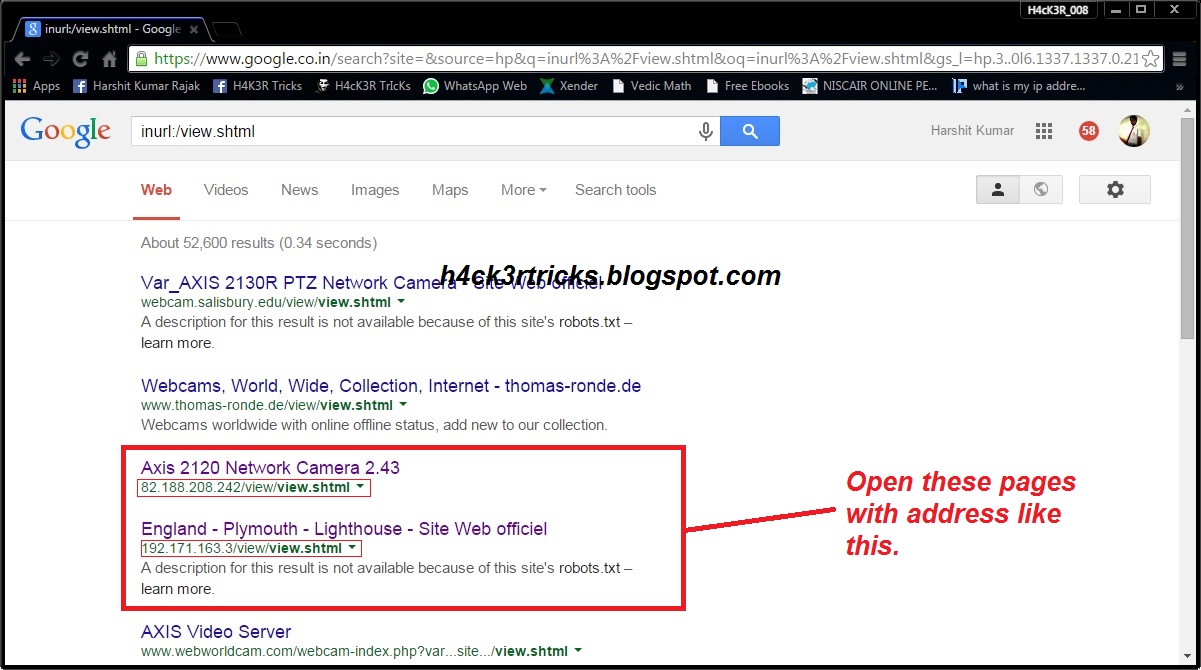Reload the page with refresh icon
This screenshot has height=670, width=1201.
pyautogui.click(x=81, y=59)
